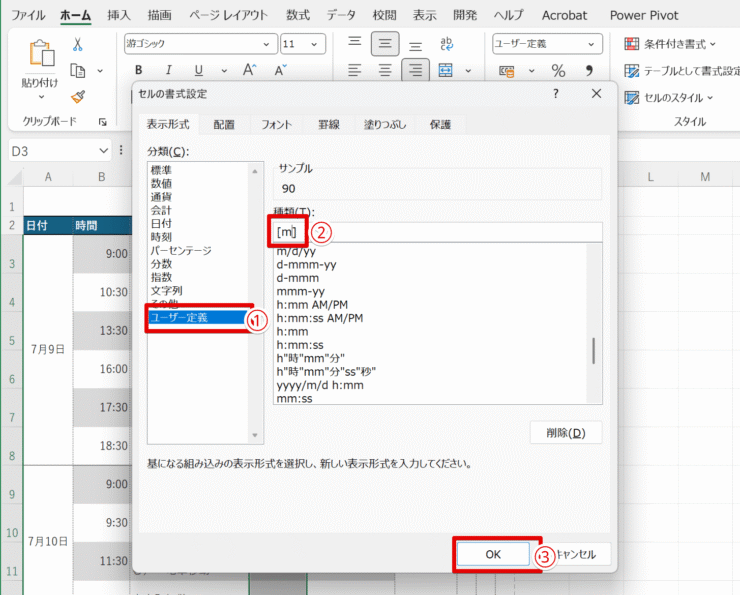Screen dimensions: 740x595
Task: Open the Name Box dropdown arrow
Action: [x=103, y=151]
